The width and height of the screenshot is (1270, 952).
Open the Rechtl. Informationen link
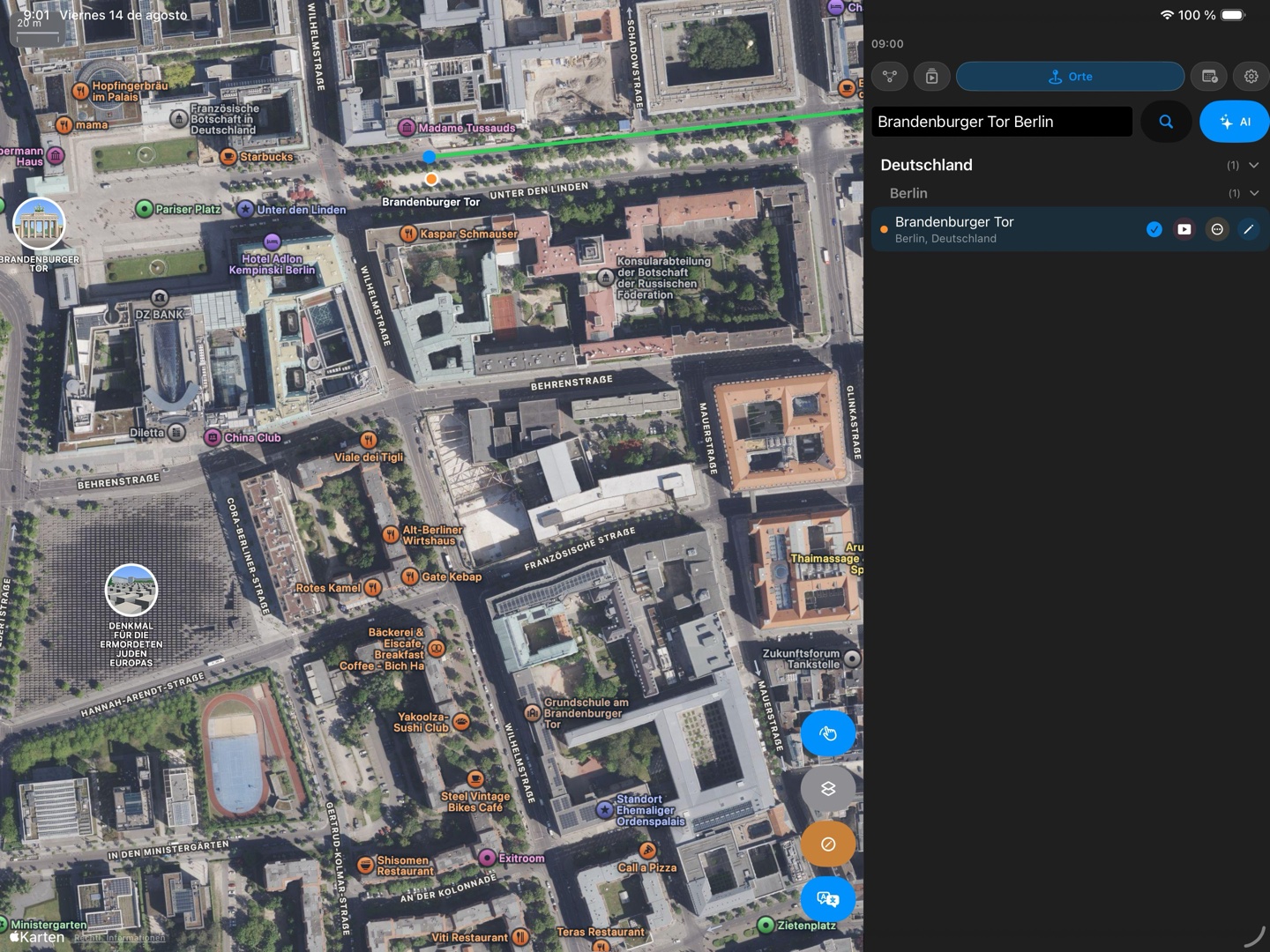point(119,938)
